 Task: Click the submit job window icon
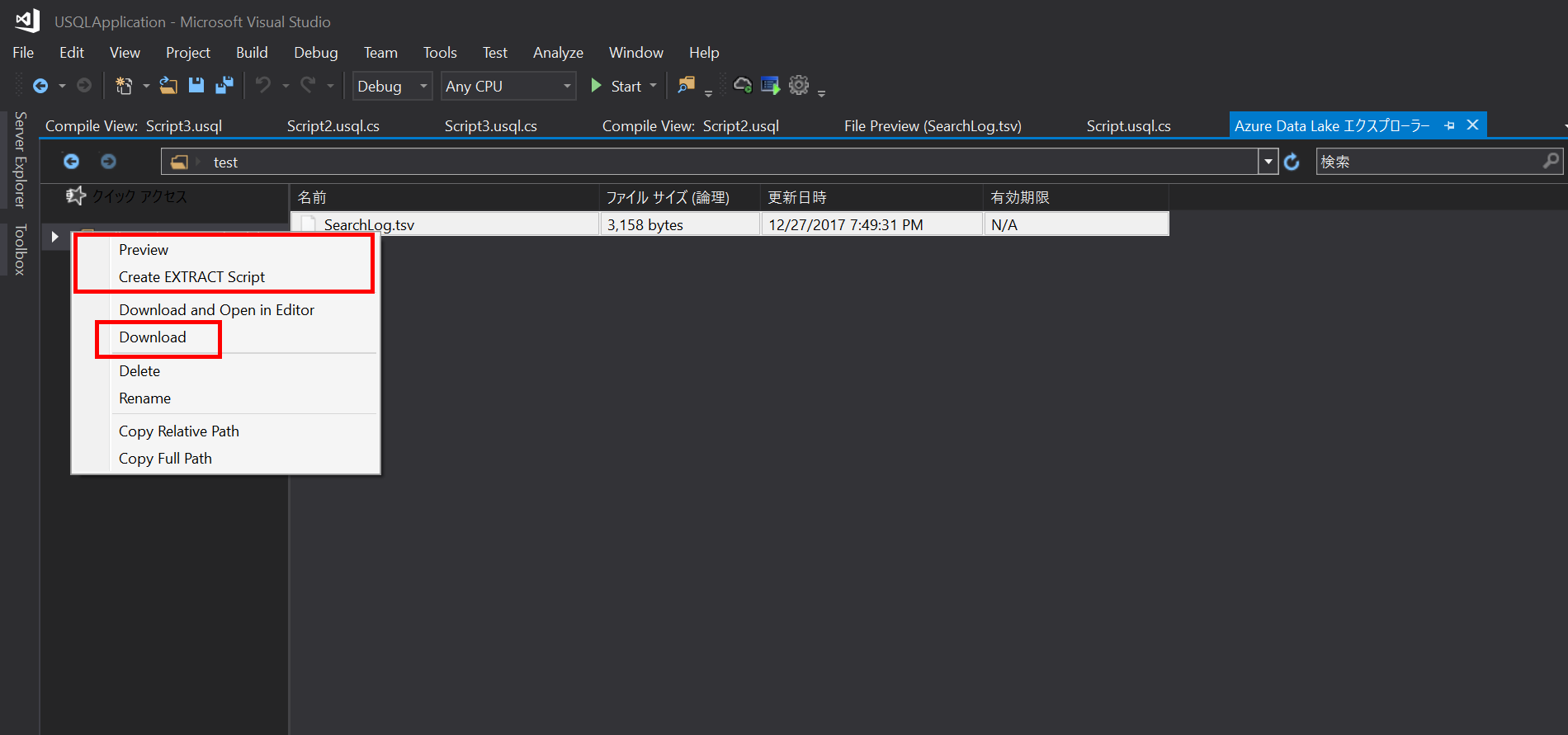coord(771,86)
